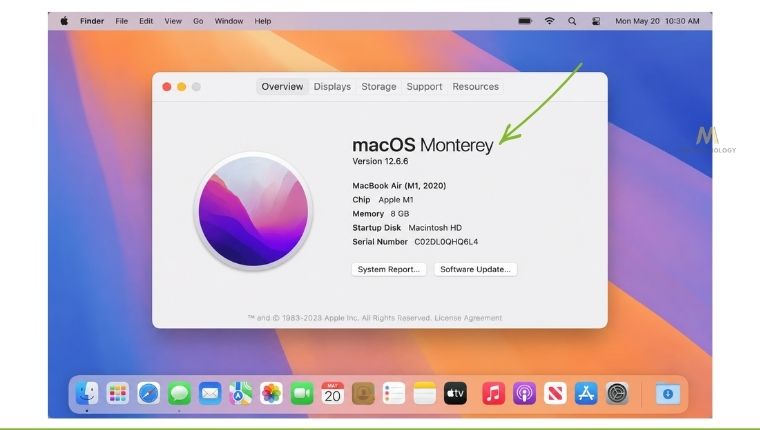This screenshot has height=430, width=760.
Task: Open App Store in the Dock
Action: coord(586,393)
